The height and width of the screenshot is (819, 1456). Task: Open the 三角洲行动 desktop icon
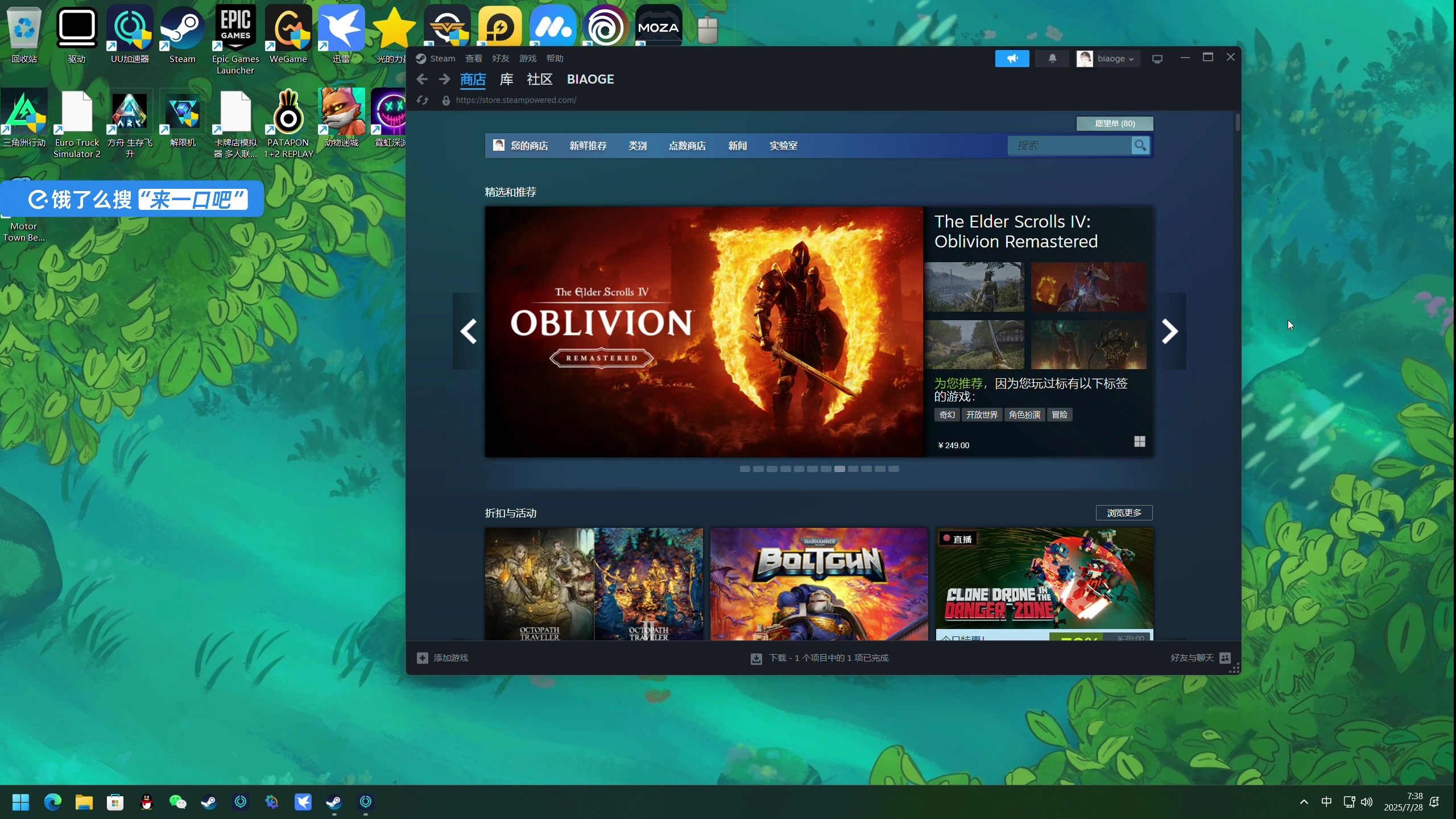(24, 118)
